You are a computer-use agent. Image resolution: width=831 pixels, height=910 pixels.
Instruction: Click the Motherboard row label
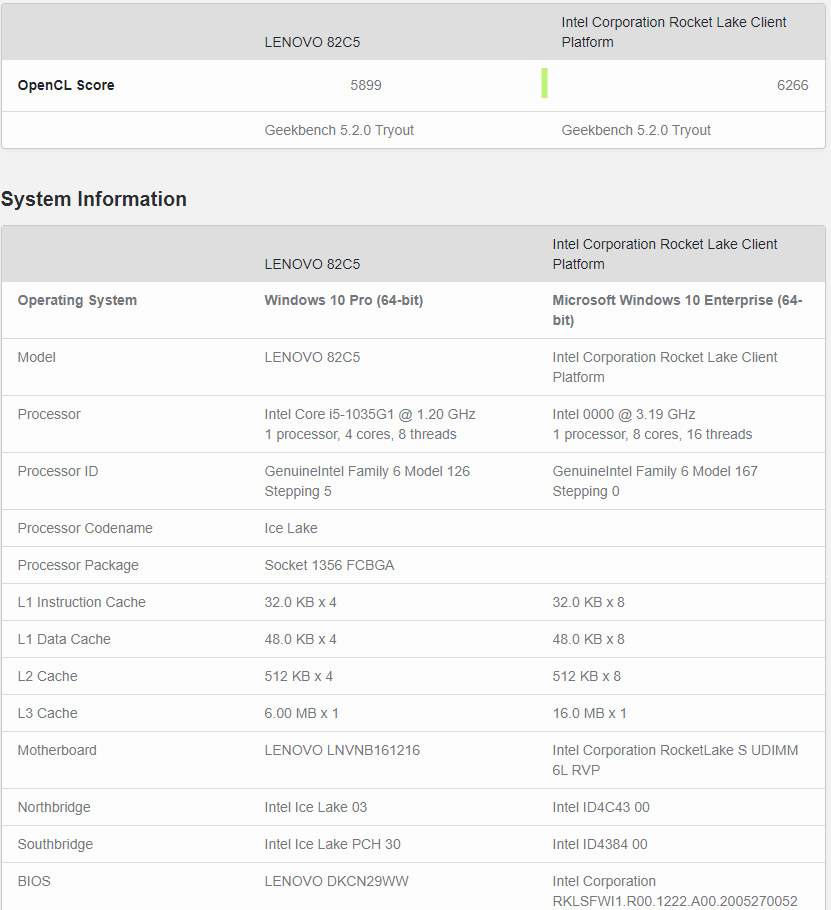tap(57, 750)
